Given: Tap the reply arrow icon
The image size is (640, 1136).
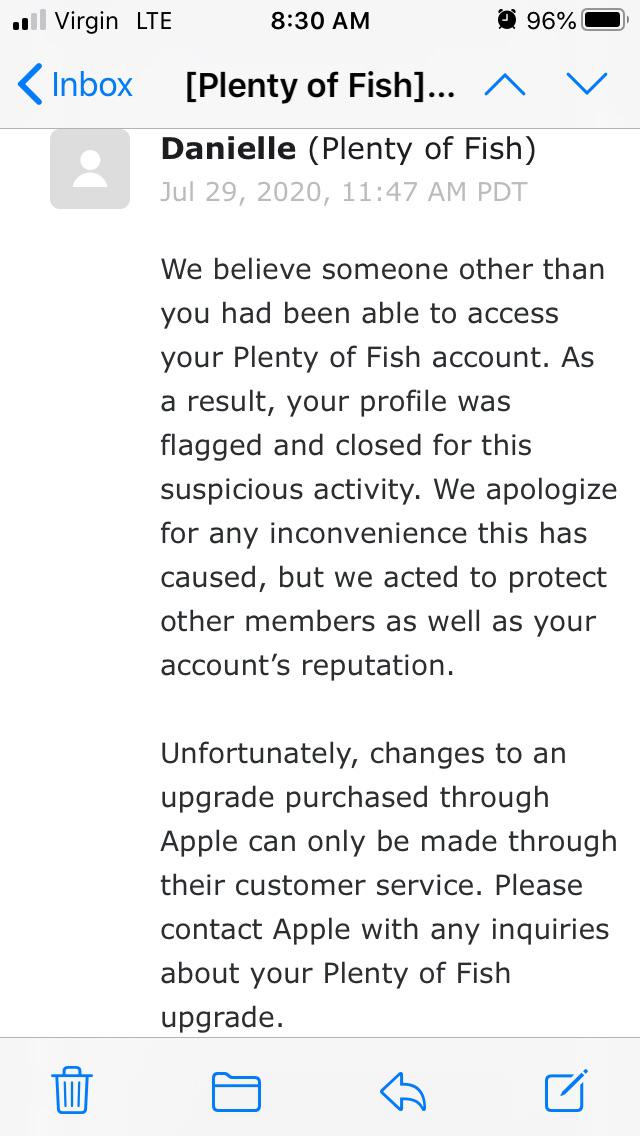Looking at the screenshot, I should point(403,1090).
